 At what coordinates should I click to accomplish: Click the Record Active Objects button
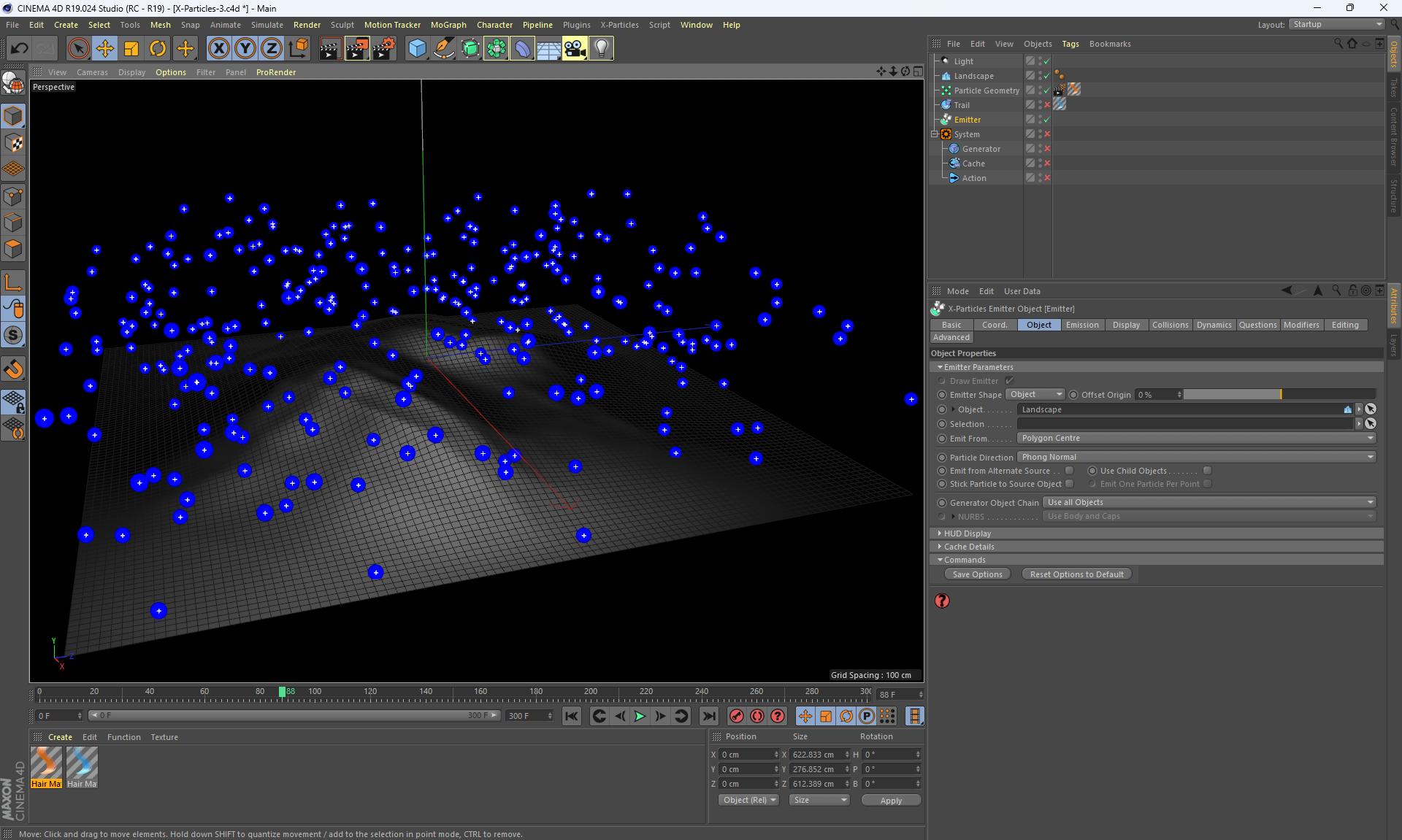point(737,716)
